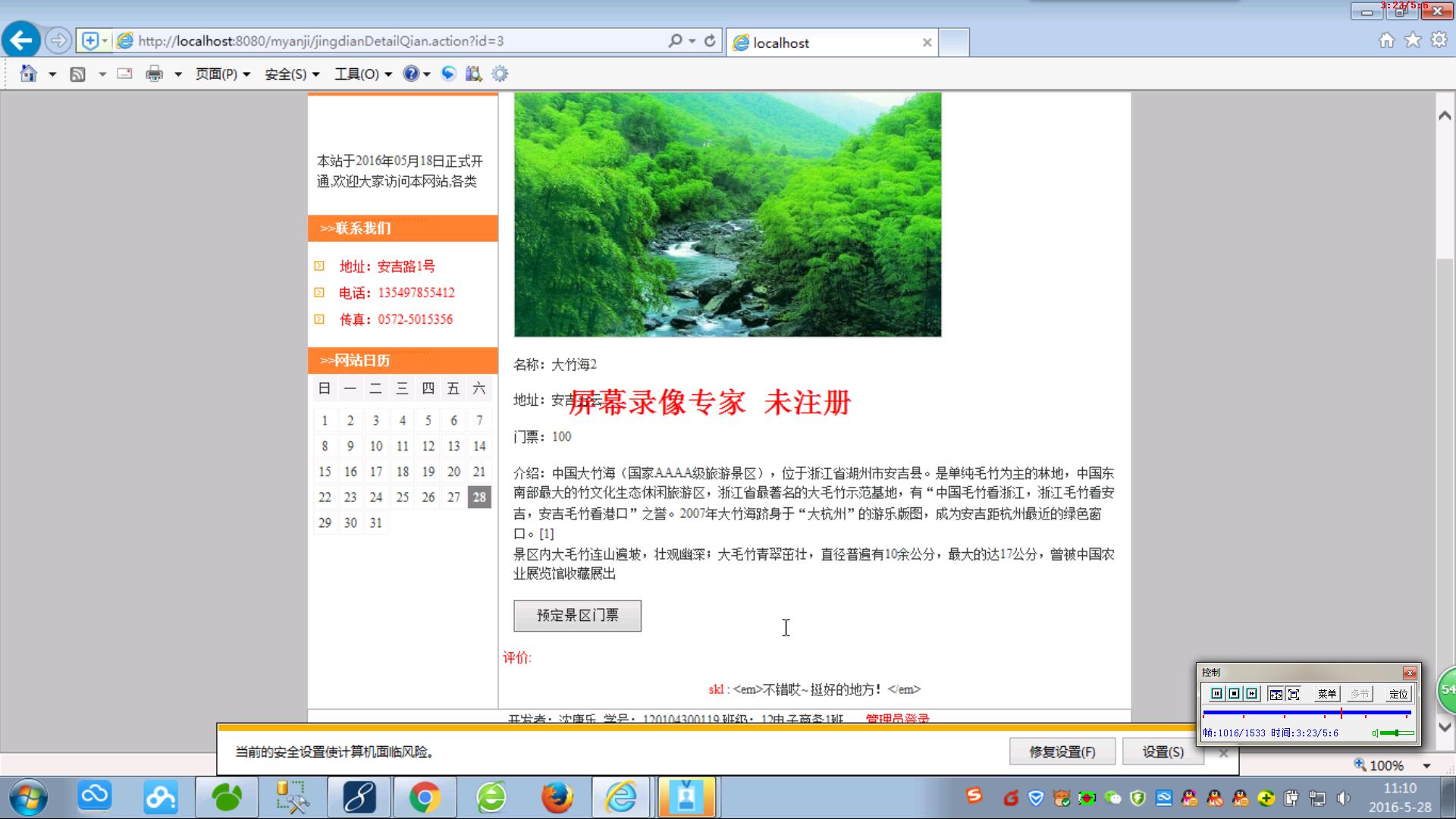Screen dimensions: 1456x819
Task: Open the address bar search dropdown arrow
Action: click(x=692, y=41)
